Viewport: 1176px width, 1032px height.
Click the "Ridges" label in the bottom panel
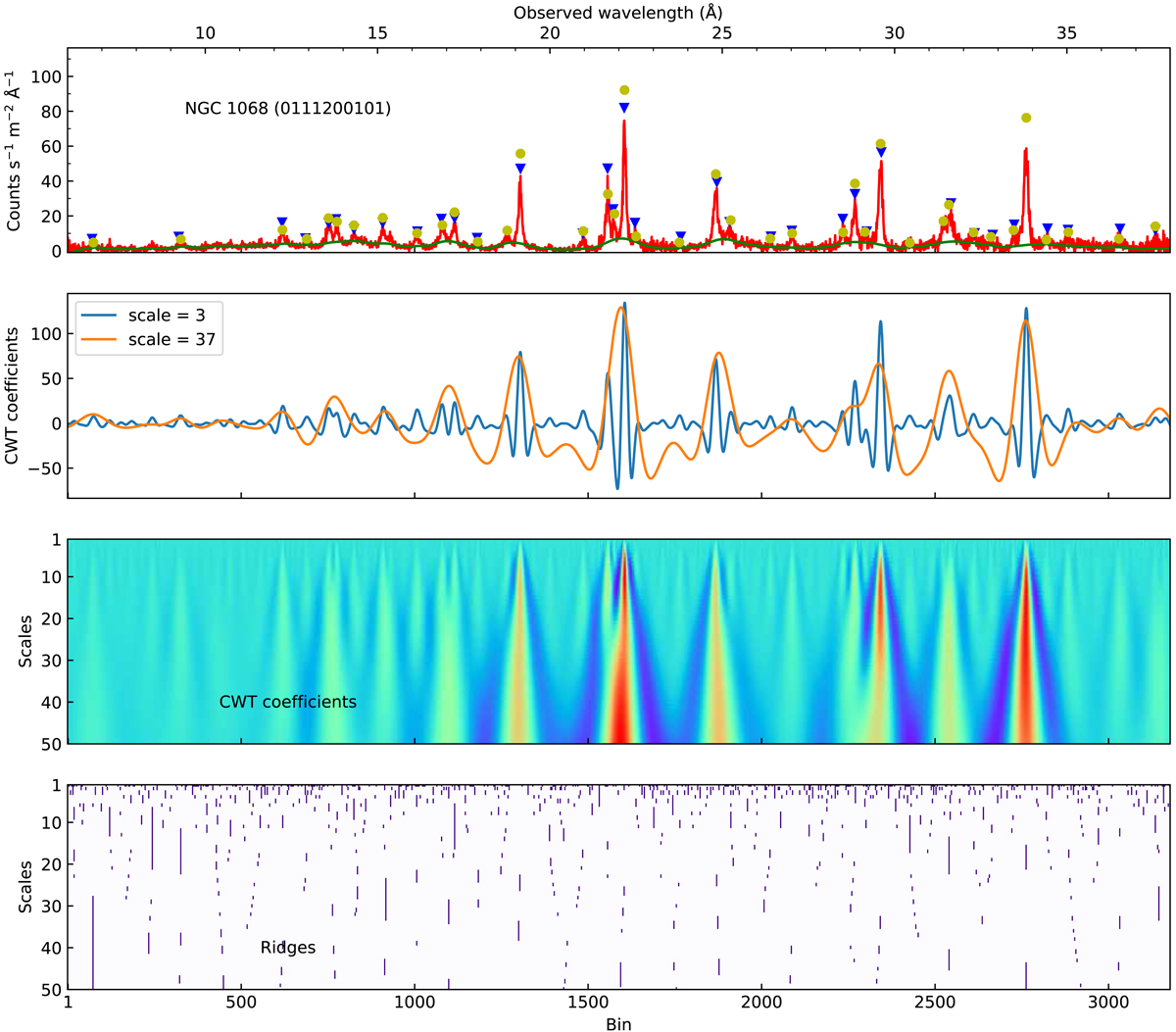click(x=287, y=948)
